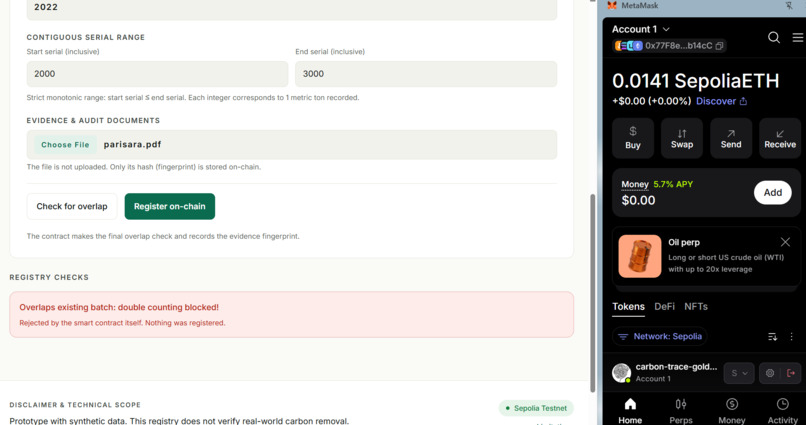Copy account address 0x77F8e...b14cC
Screen dimensions: 806x425
[719, 46]
